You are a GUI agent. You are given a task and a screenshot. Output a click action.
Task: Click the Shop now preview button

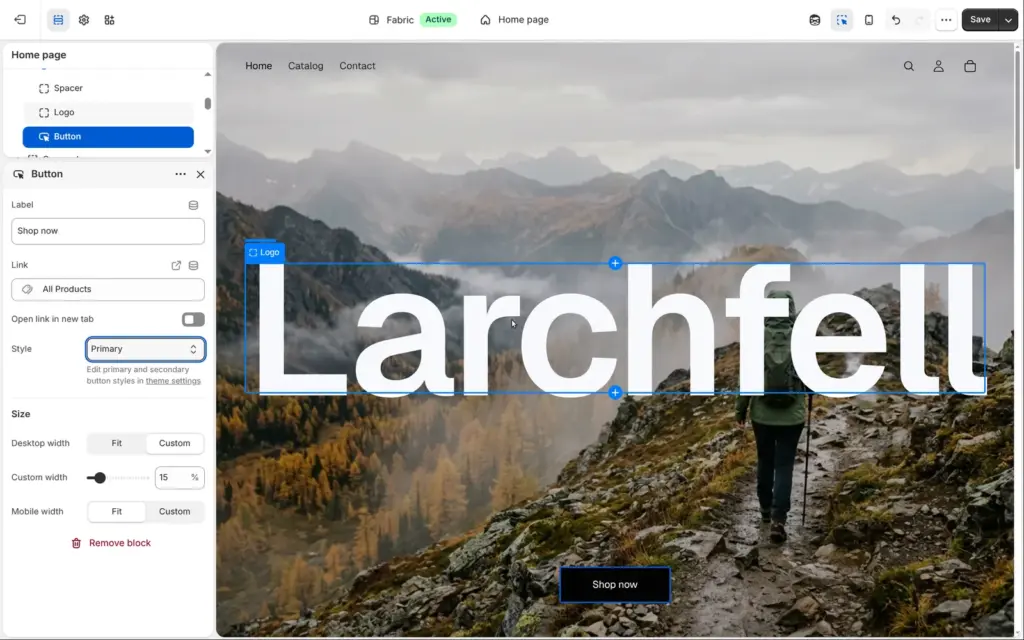615,584
